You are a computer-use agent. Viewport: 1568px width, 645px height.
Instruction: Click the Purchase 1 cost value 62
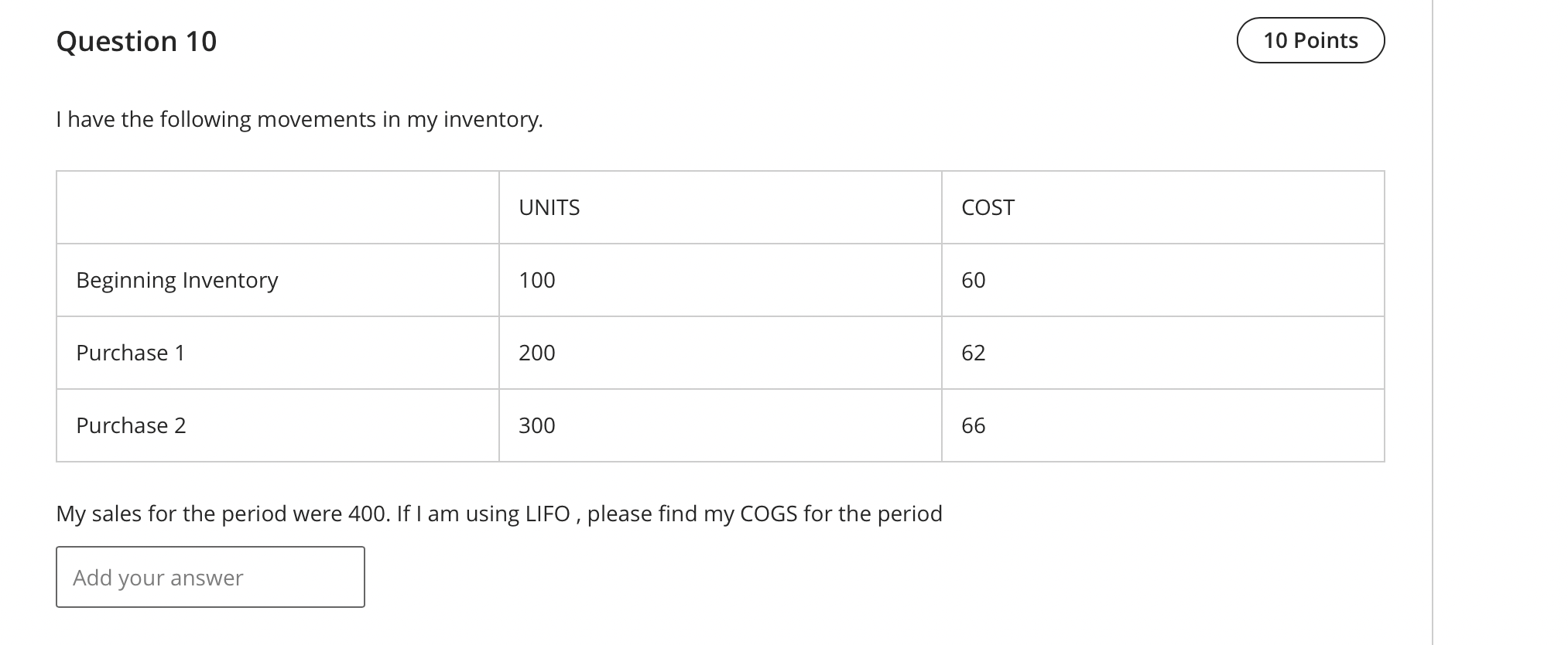(974, 353)
